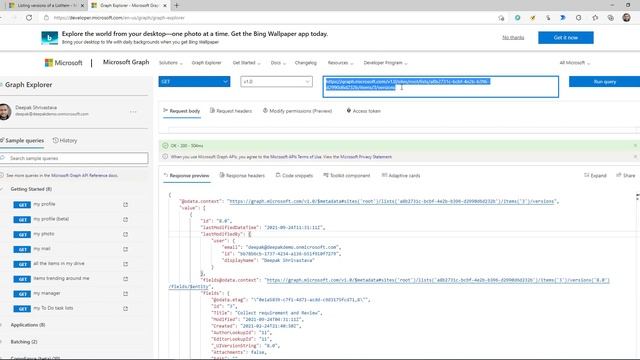Click the Search sample queries field
Viewport: 640px width, 360px height.
(x=74, y=158)
